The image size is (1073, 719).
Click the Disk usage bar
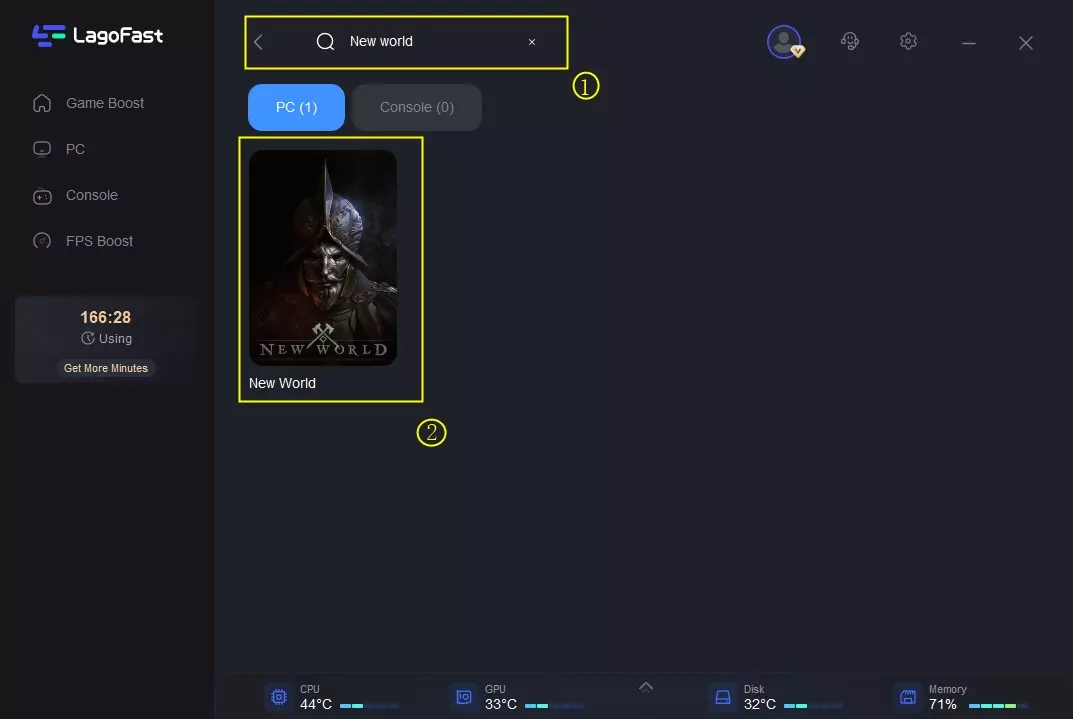(x=814, y=705)
